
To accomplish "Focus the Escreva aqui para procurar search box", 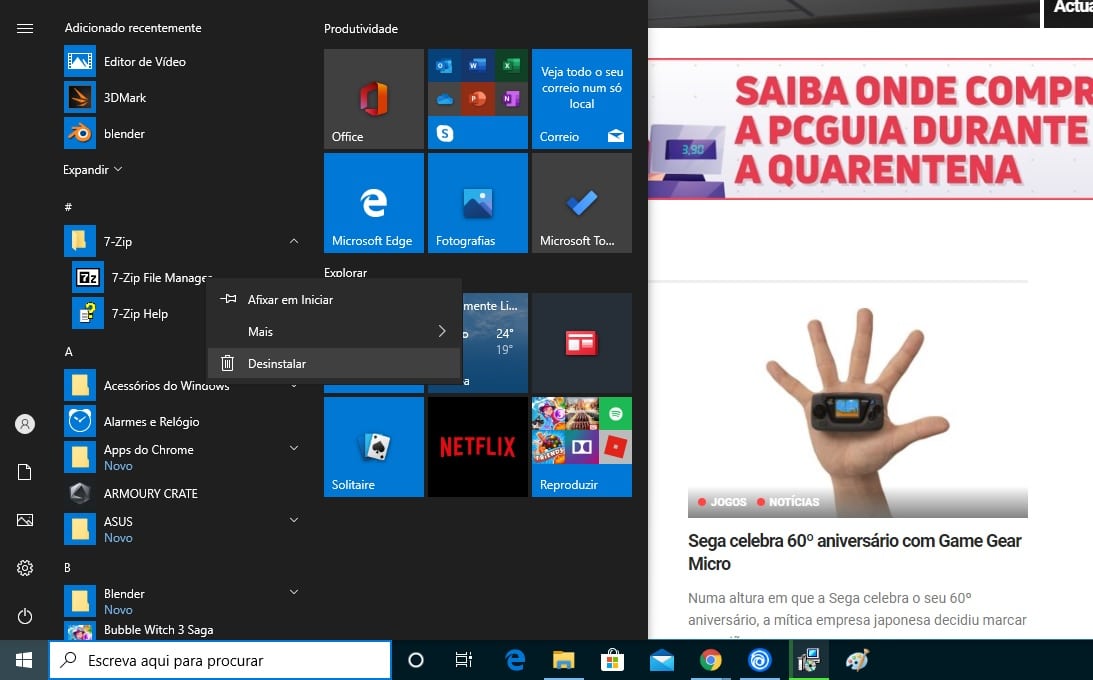I will click(x=220, y=660).
